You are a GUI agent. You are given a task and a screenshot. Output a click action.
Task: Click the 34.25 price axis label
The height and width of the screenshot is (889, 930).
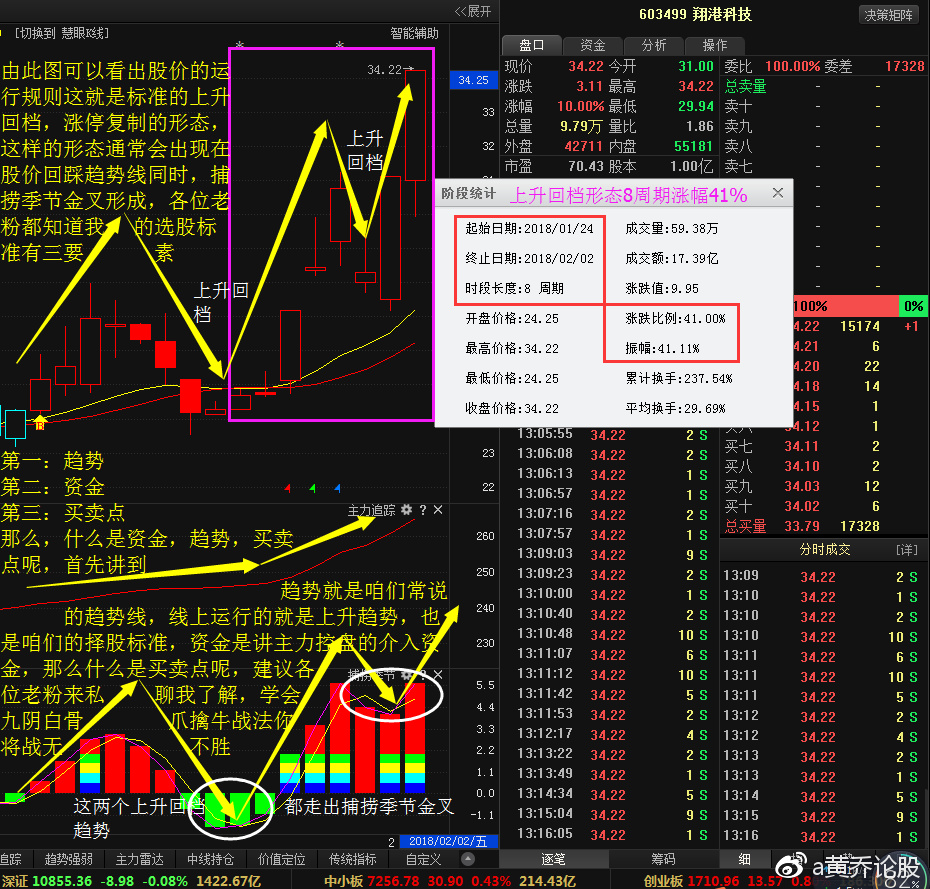point(473,80)
